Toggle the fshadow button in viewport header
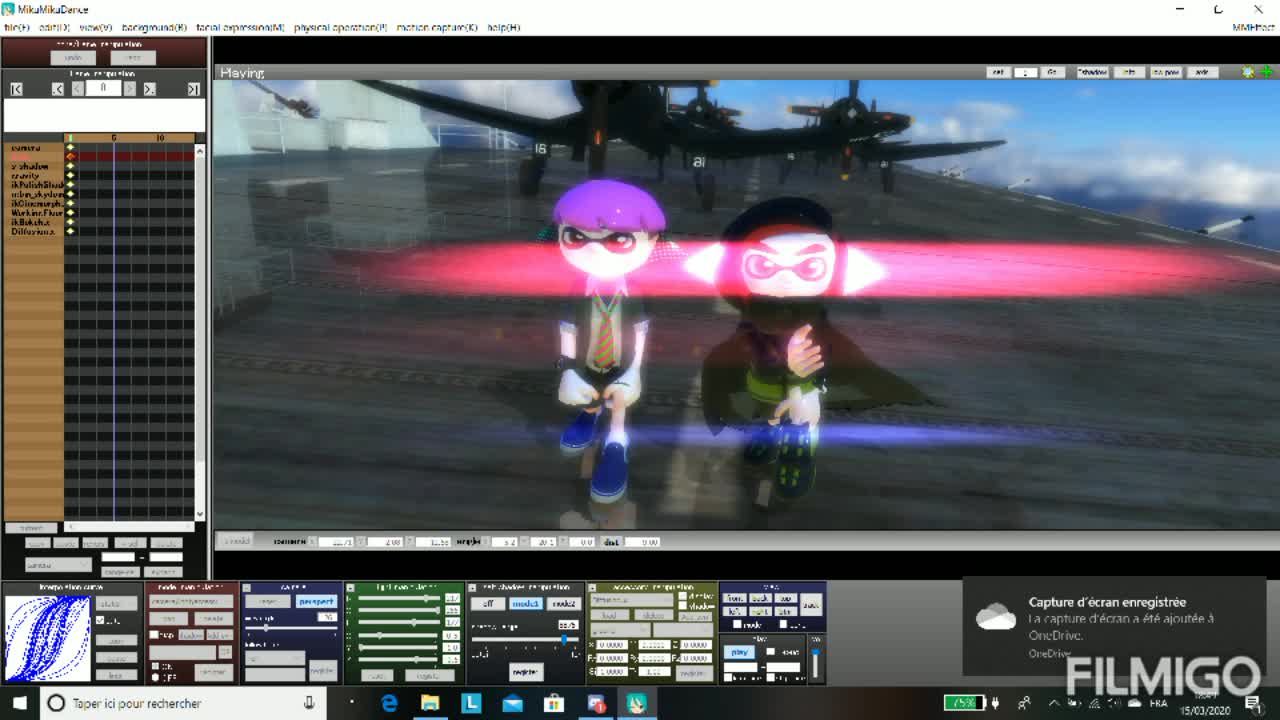 point(1091,72)
